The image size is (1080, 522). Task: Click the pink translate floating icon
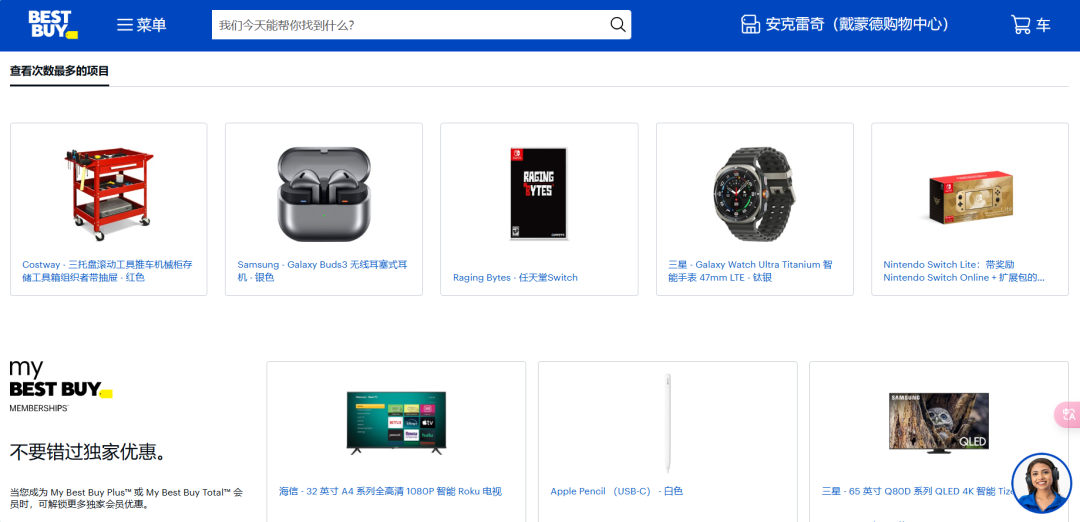(x=1068, y=414)
